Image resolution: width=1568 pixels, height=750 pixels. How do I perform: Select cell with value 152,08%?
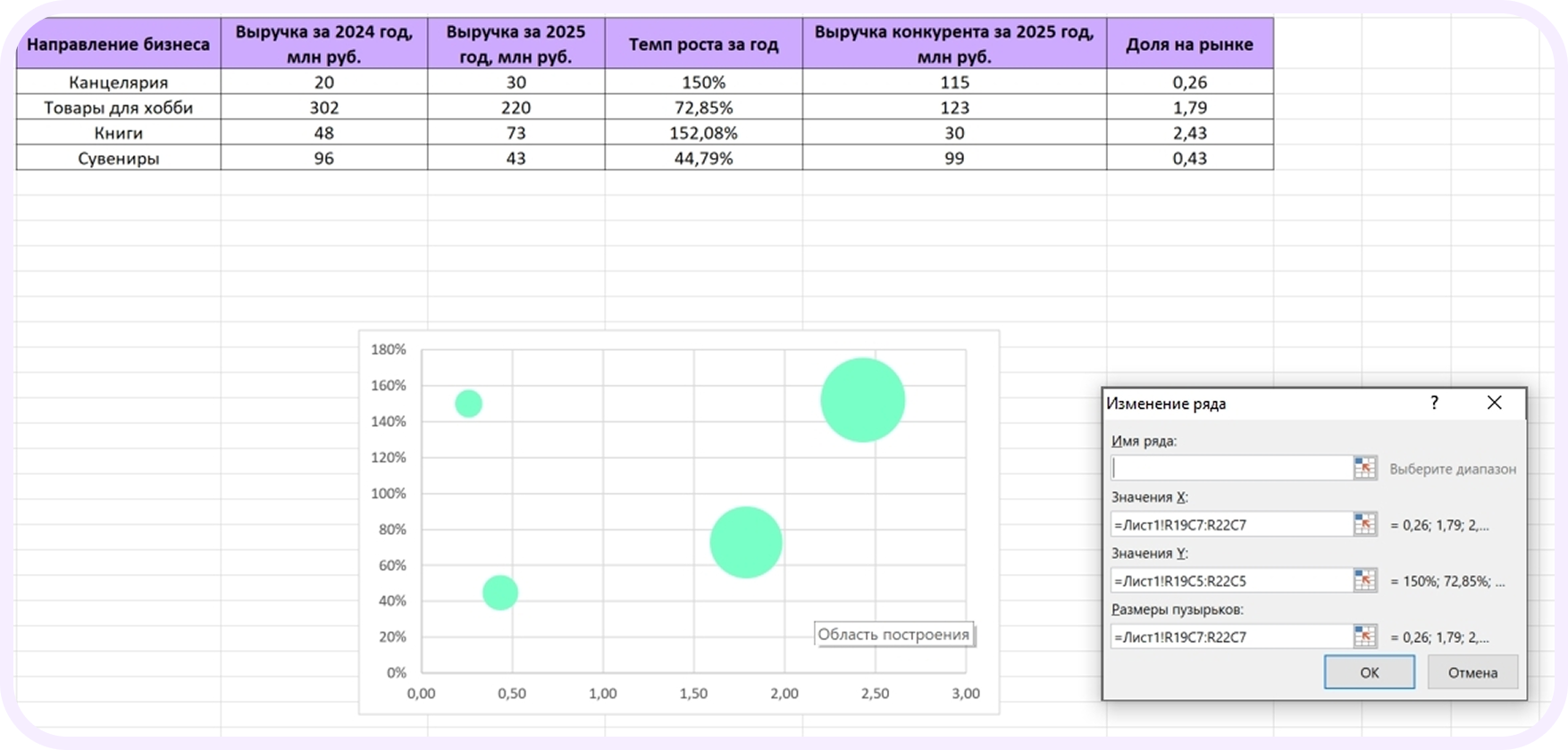[703, 133]
